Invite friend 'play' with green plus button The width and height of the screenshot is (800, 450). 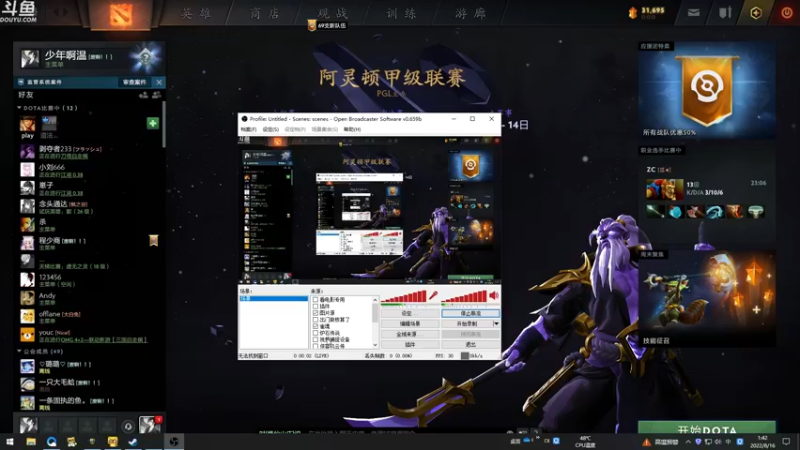point(153,123)
